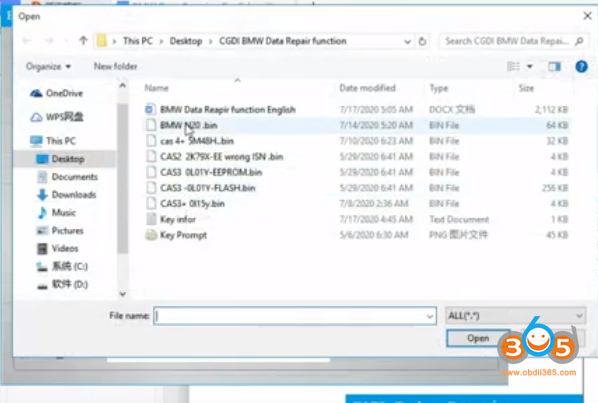Sort files by Date modified column

tap(367, 88)
